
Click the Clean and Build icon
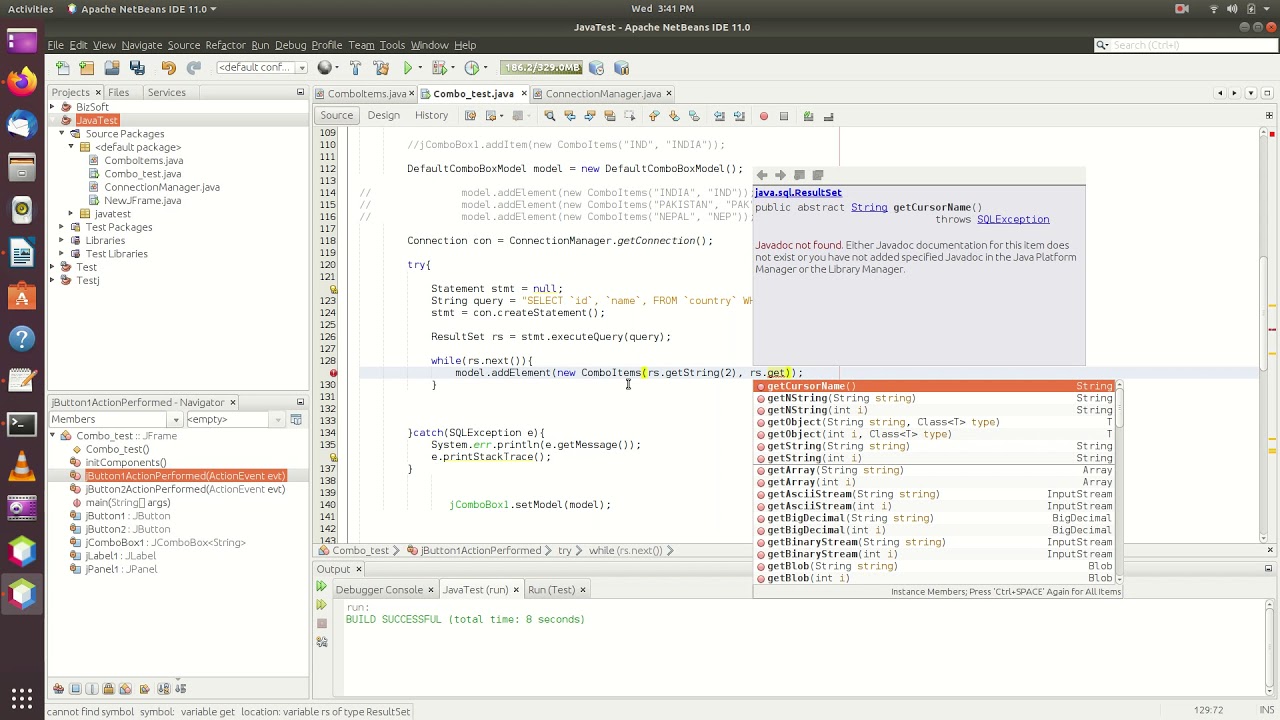(x=381, y=68)
